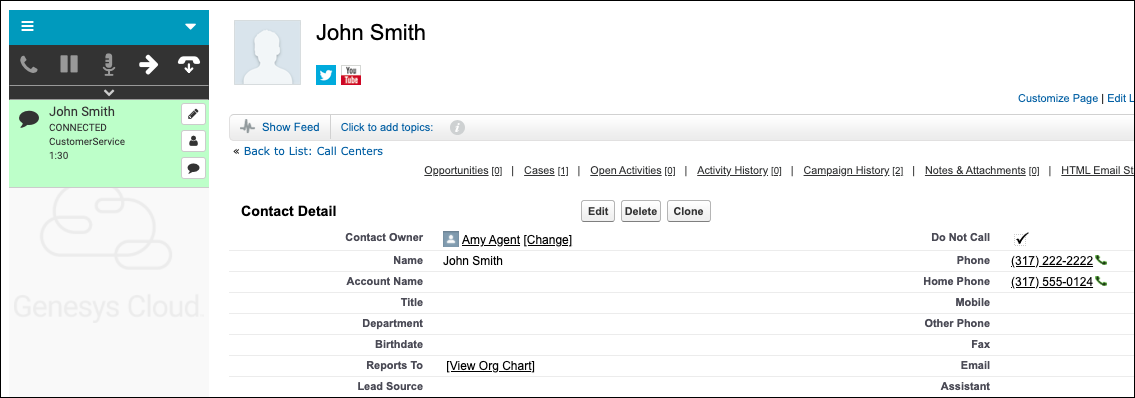The height and width of the screenshot is (398, 1135).
Task: Click green phone icon next to 555-0124
Action: (1101, 281)
